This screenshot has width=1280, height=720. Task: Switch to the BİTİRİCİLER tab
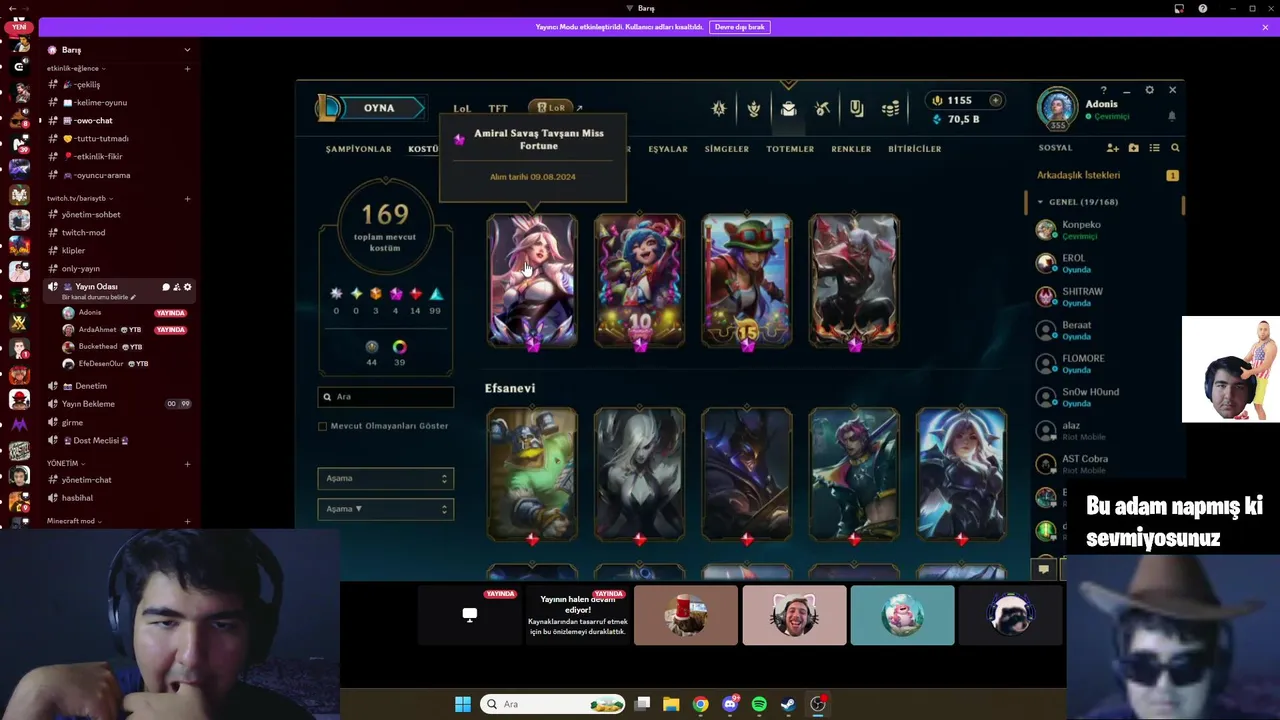coord(915,149)
